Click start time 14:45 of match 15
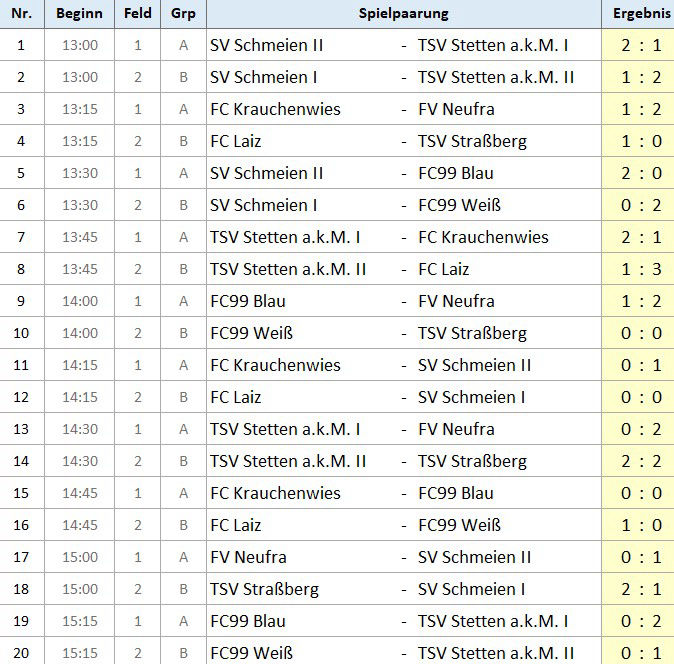Screen dimensions: 674x664 tap(80, 493)
